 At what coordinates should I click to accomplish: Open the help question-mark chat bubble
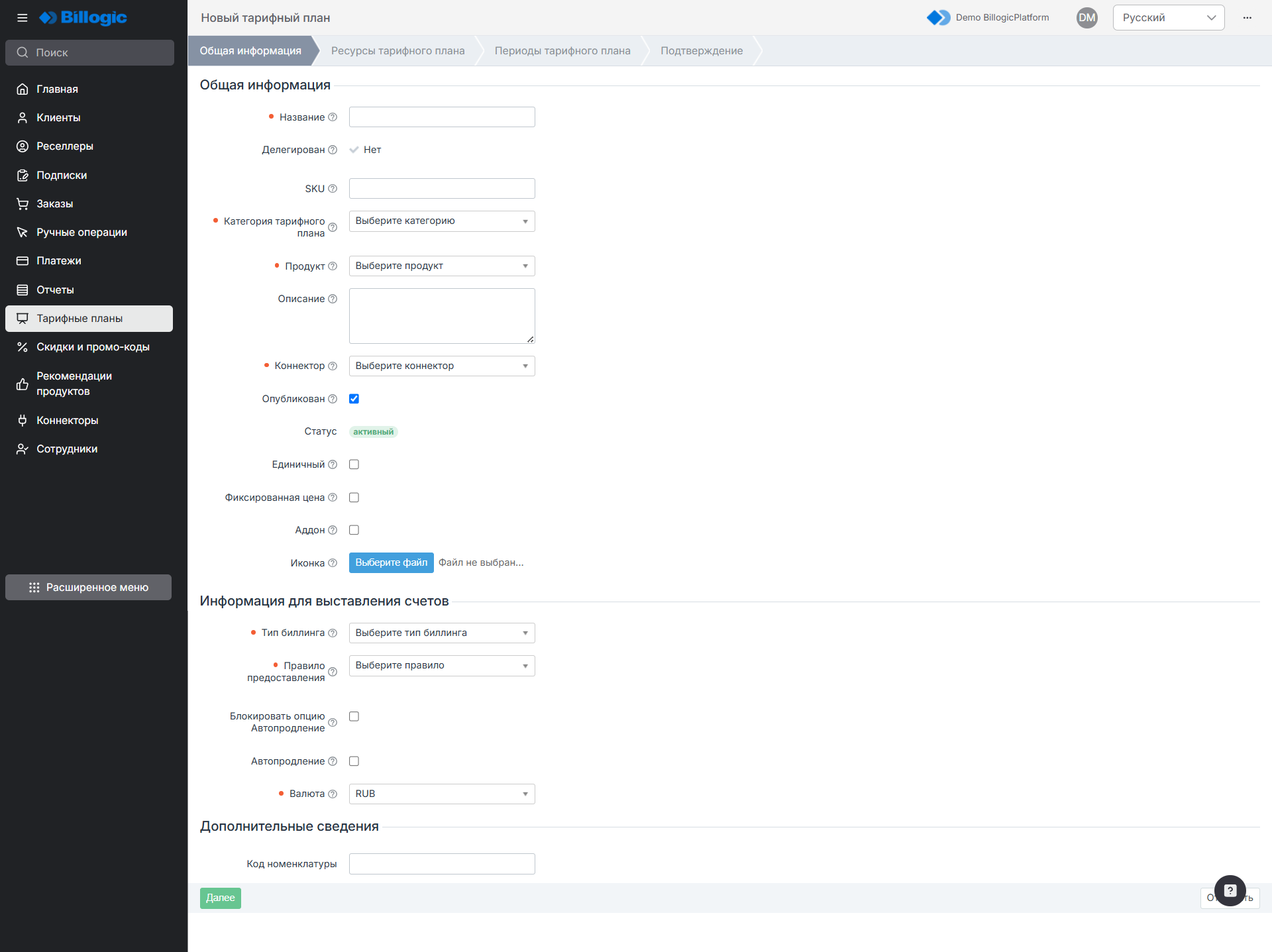(1230, 890)
